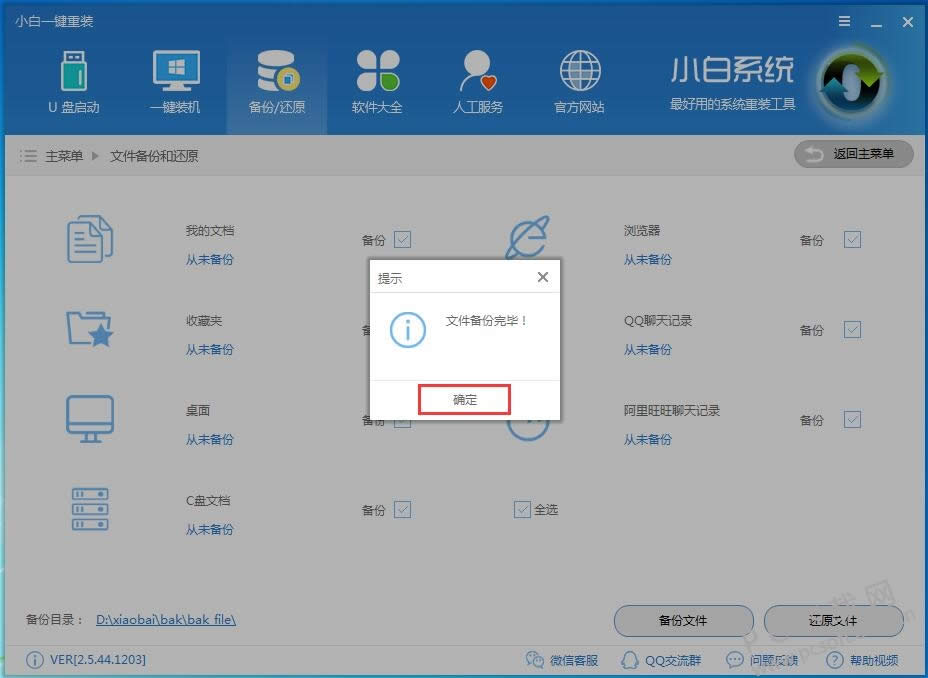Screen dimensions: 928x678
Task: Close the 小白一键重装 window
Action: pos(908,22)
